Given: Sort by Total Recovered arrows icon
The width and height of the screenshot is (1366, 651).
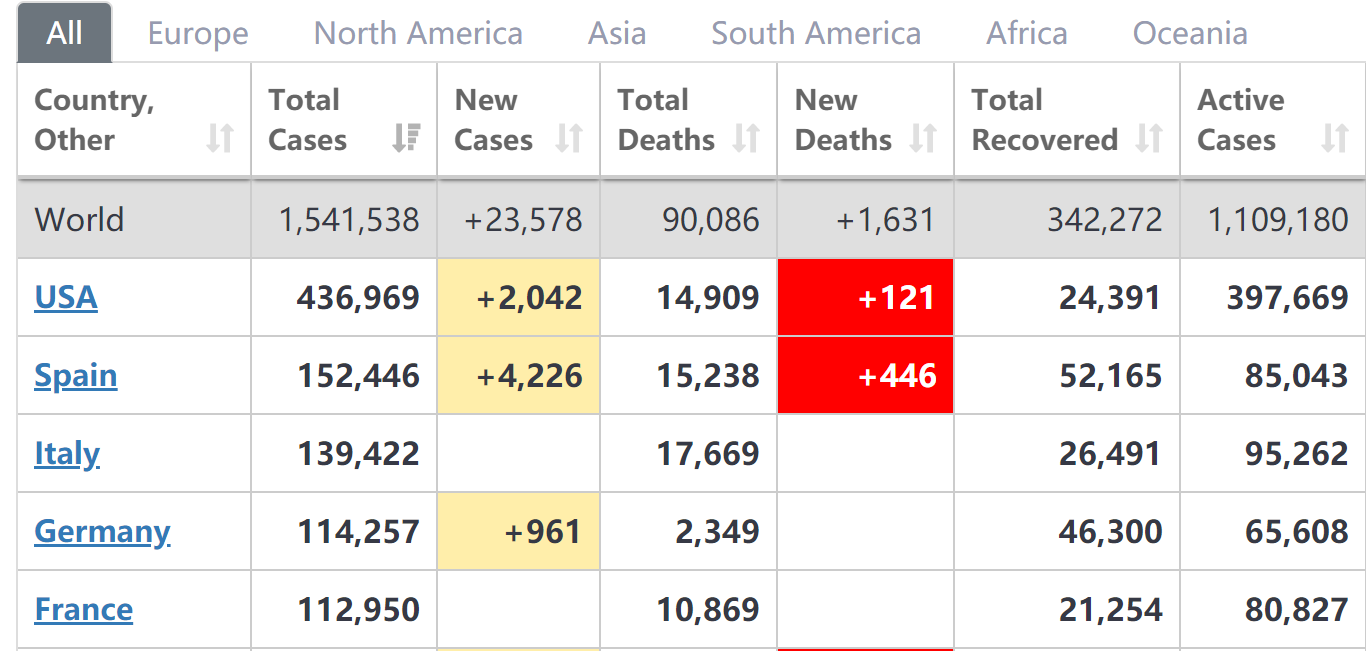Looking at the screenshot, I should coord(1149,138).
